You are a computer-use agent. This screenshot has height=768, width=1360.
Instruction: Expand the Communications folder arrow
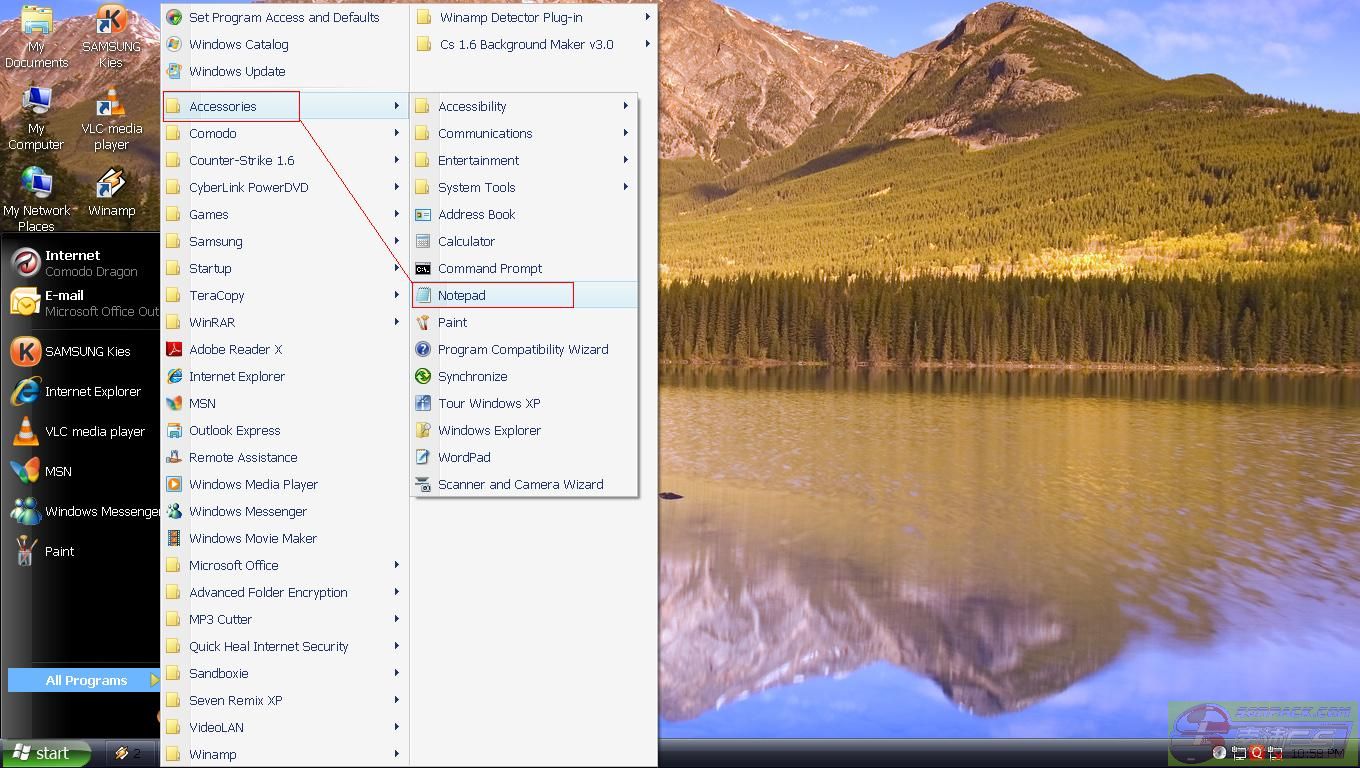[x=626, y=133]
